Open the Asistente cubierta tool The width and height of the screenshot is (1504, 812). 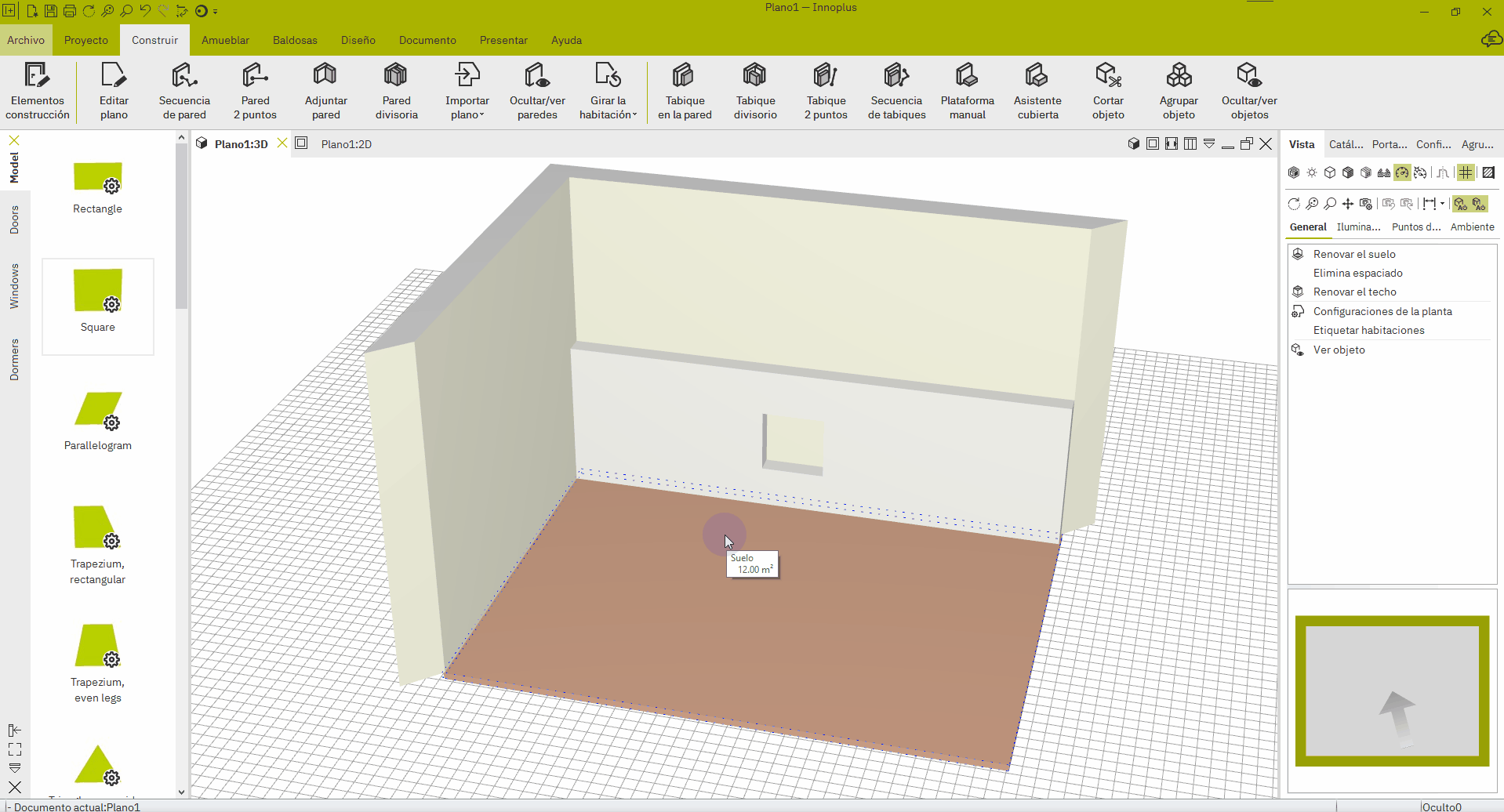1037,91
